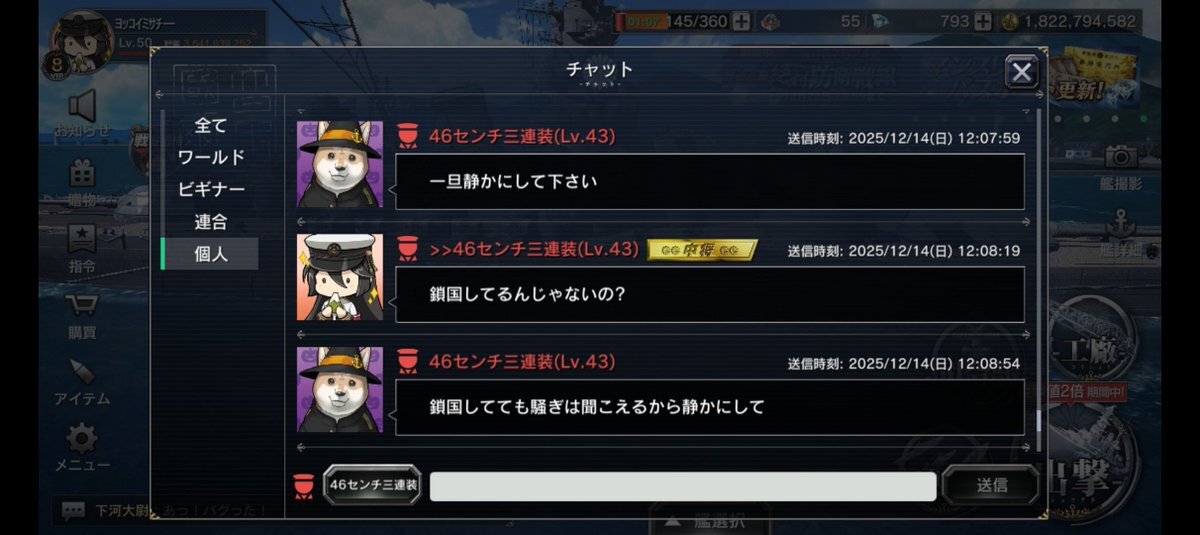Click the 46センチ三連装 recipient button
This screenshot has height=535, width=1200.
click(x=372, y=485)
